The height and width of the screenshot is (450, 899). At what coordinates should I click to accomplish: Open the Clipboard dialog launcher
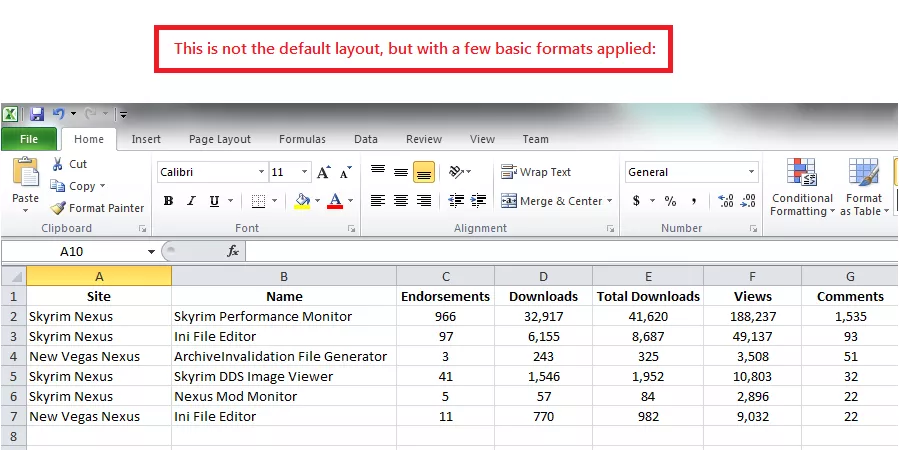pyautogui.click(x=142, y=229)
